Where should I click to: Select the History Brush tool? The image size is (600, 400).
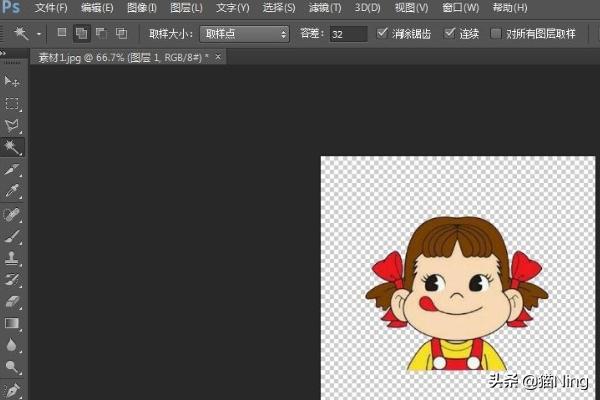11,280
